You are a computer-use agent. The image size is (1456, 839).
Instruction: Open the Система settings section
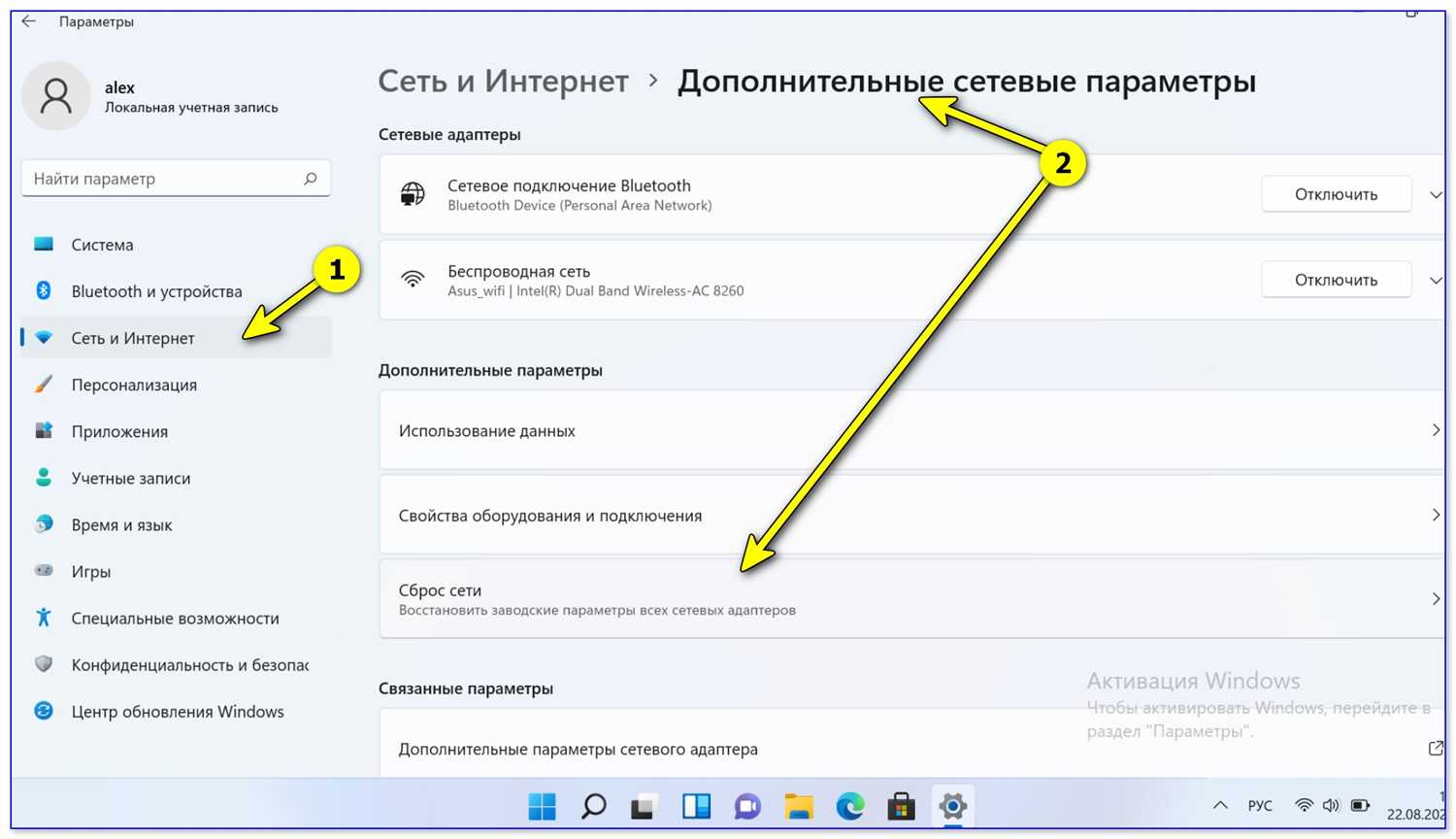pos(176,245)
